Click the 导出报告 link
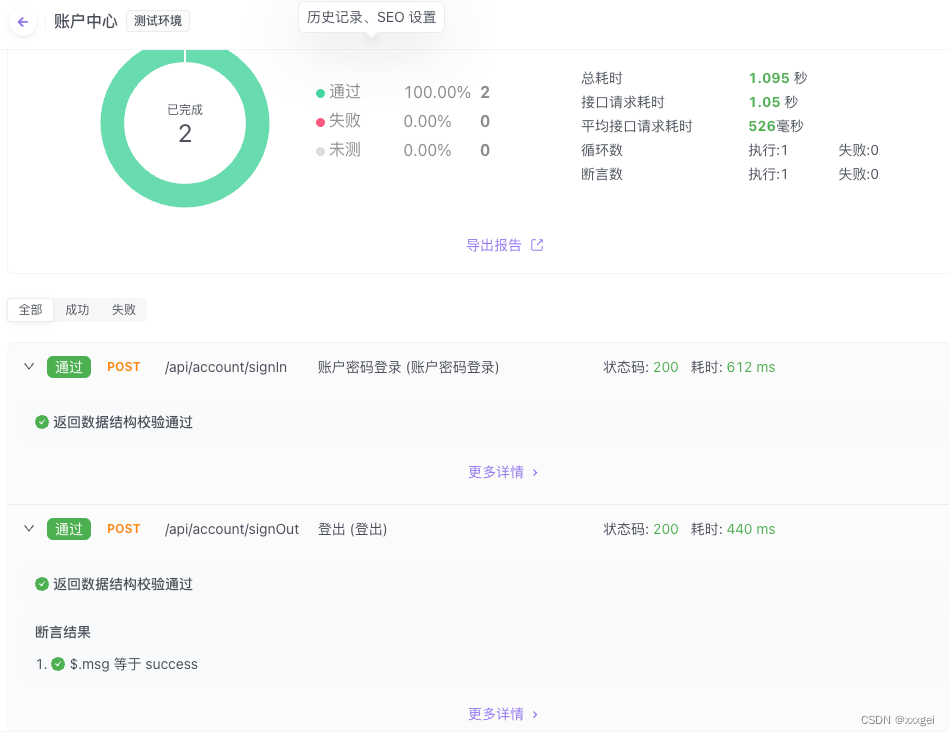 click(494, 245)
